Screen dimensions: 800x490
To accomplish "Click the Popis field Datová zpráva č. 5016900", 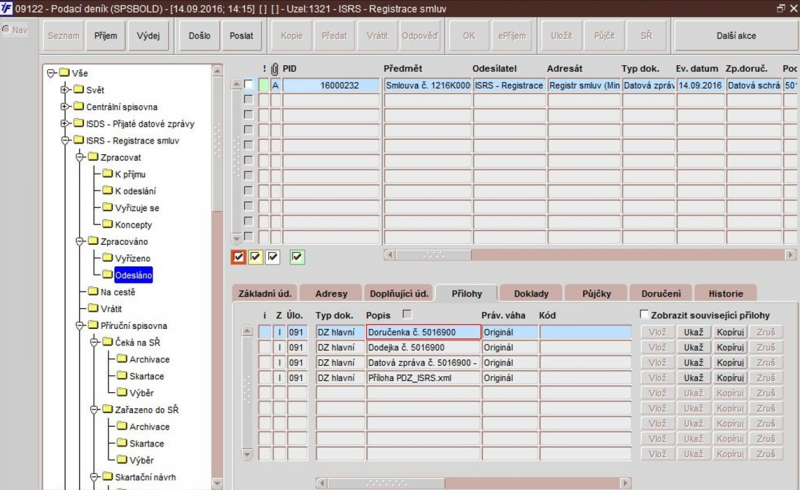I will click(x=423, y=363).
